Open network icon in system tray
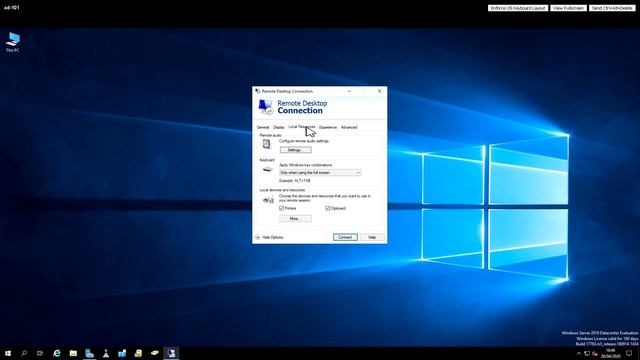 point(587,353)
